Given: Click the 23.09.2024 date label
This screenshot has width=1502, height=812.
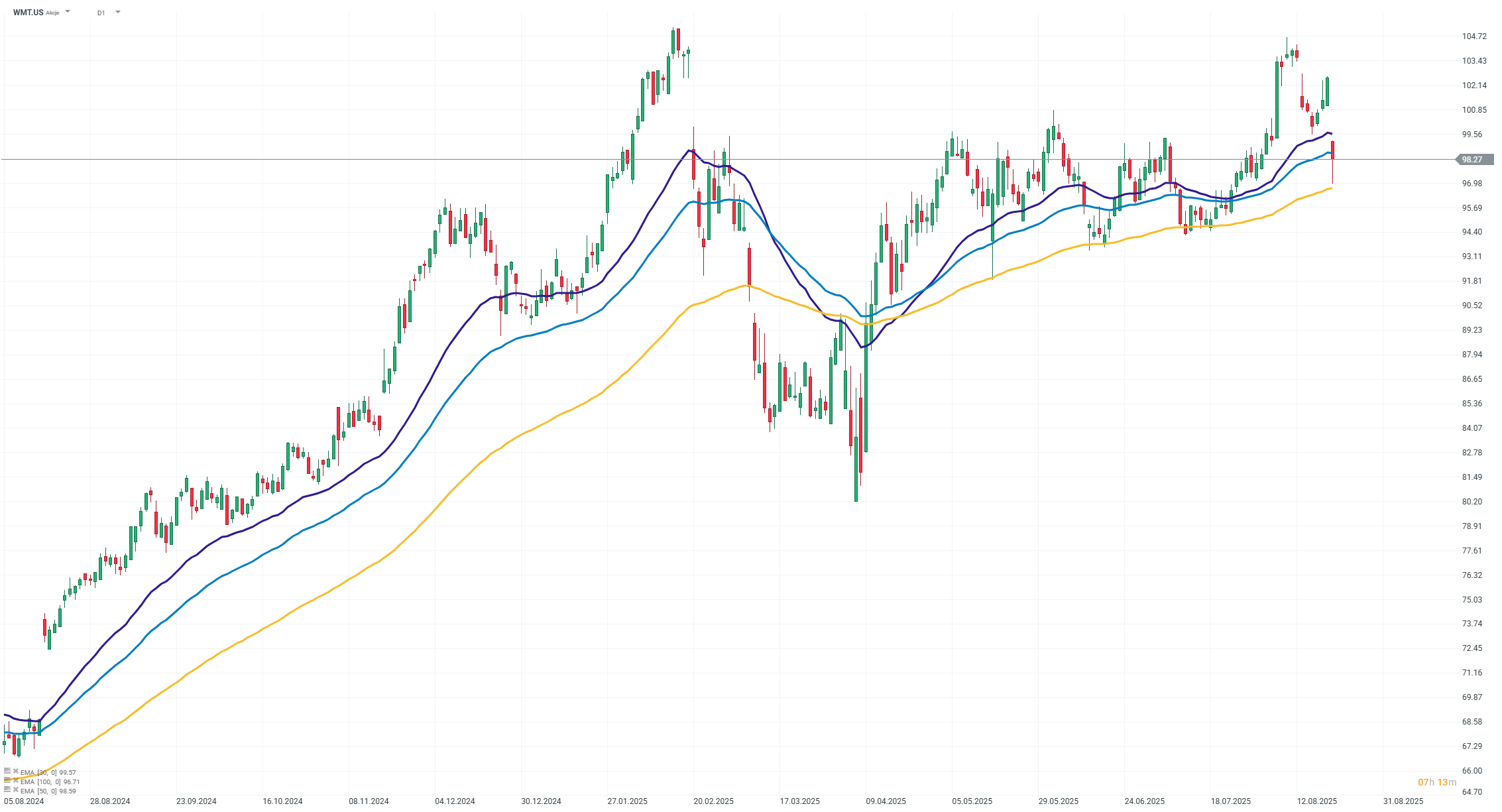Looking at the screenshot, I should point(196,801).
